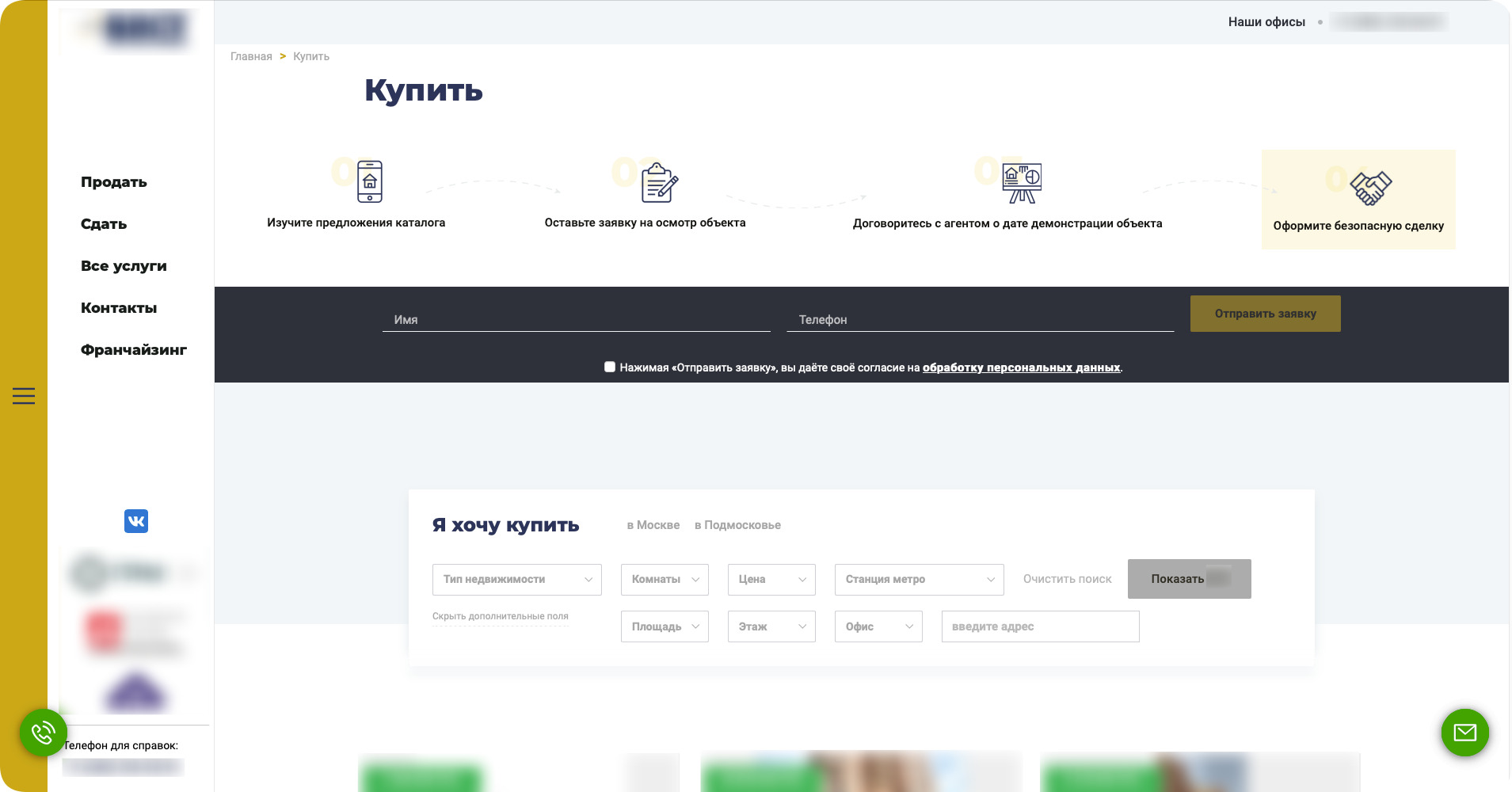Check the personal data consent checkbox
This screenshot has width=1512, height=792.
pos(610,367)
